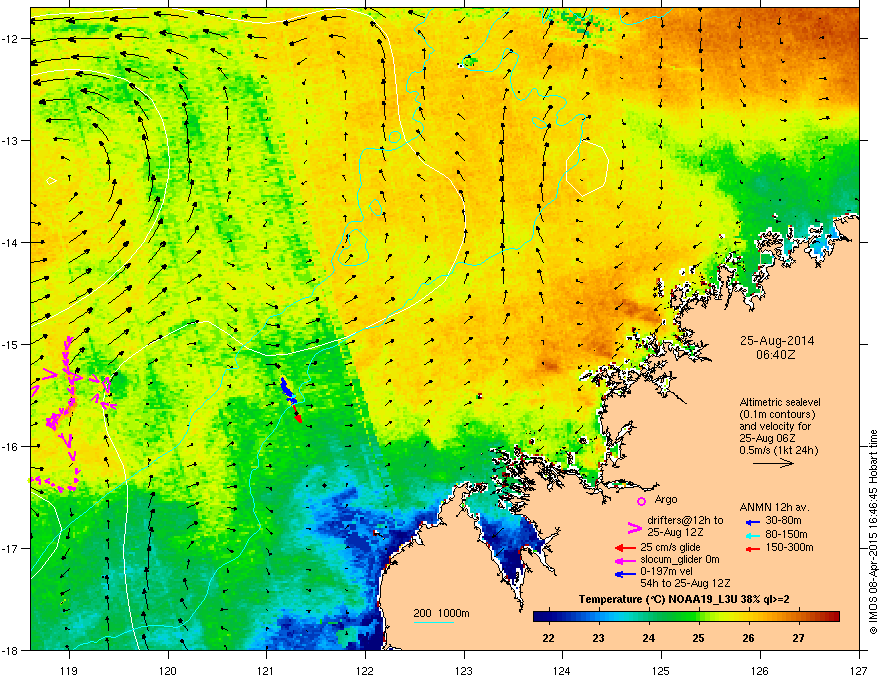The width and height of the screenshot is (880, 680).
Task: Click the Altimetric sealevel text
Action: [780, 402]
